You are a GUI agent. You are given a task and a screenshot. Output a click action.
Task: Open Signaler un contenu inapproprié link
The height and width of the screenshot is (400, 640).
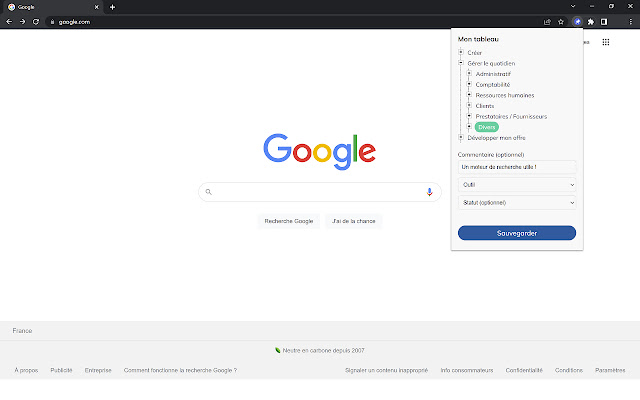[386, 370]
